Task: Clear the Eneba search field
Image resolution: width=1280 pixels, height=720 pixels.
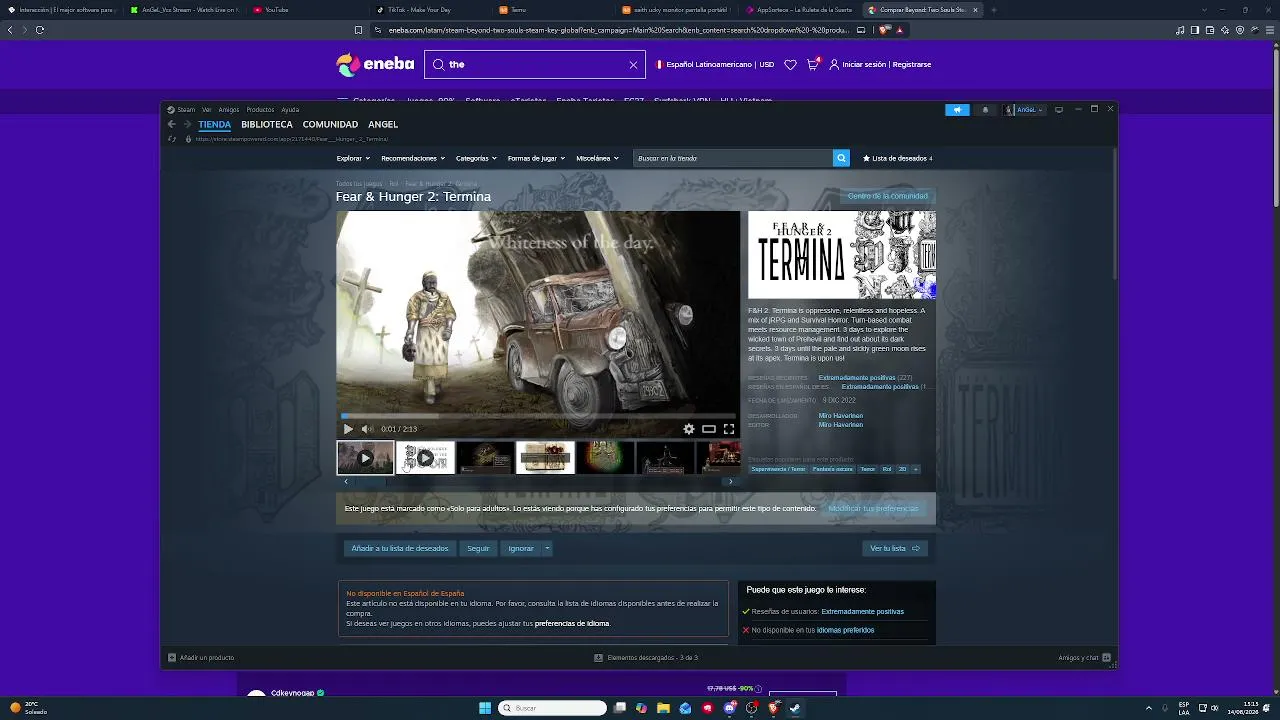Action: coord(633,64)
